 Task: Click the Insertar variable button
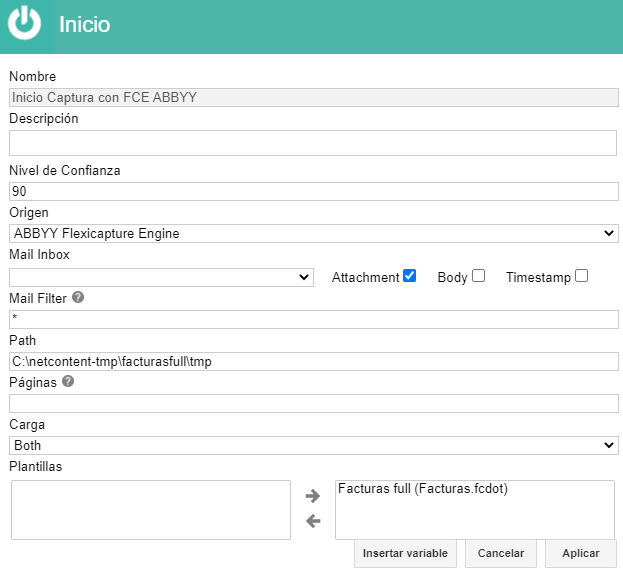pos(405,553)
